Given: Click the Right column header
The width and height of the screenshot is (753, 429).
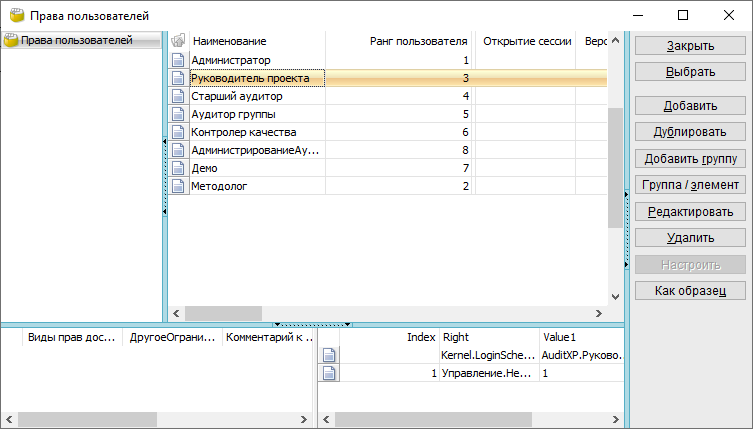Looking at the screenshot, I should click(x=488, y=337).
